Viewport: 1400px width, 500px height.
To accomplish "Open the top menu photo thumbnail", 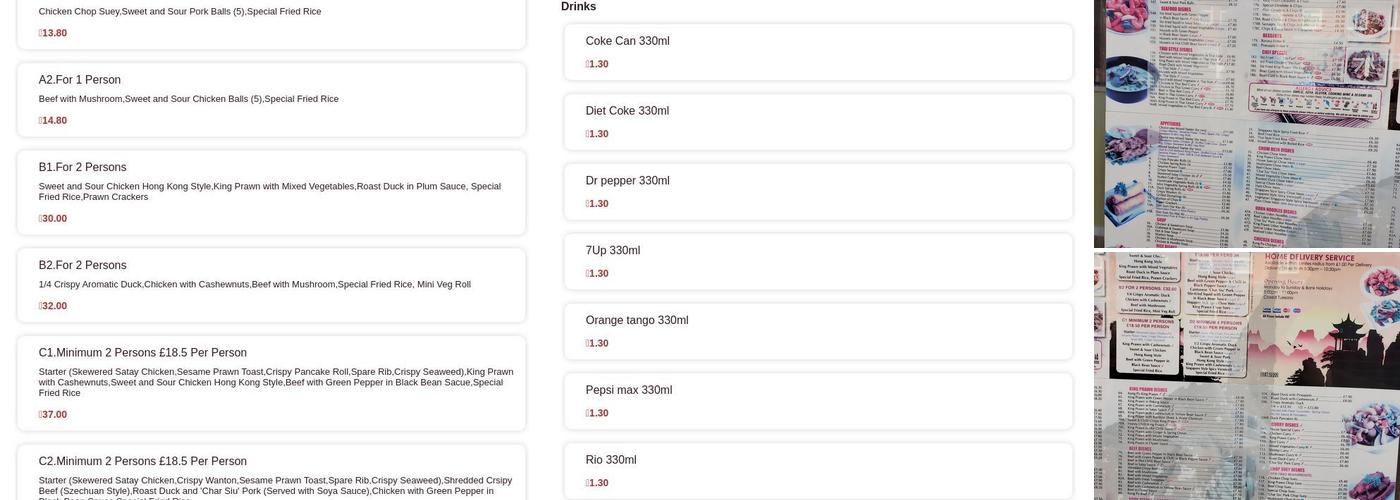I will pos(1246,123).
